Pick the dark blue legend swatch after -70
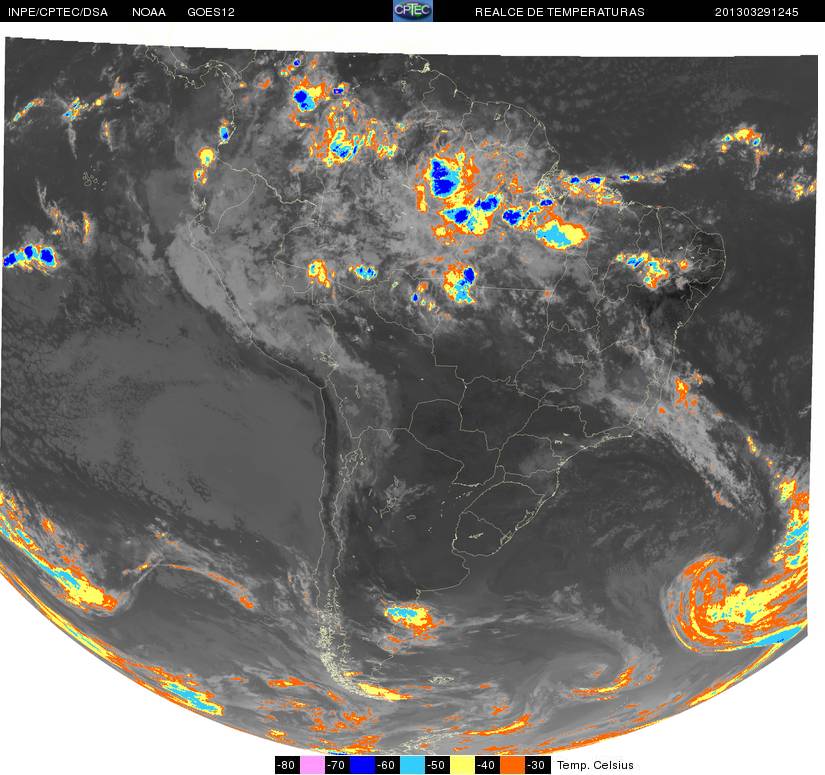 [x=362, y=765]
